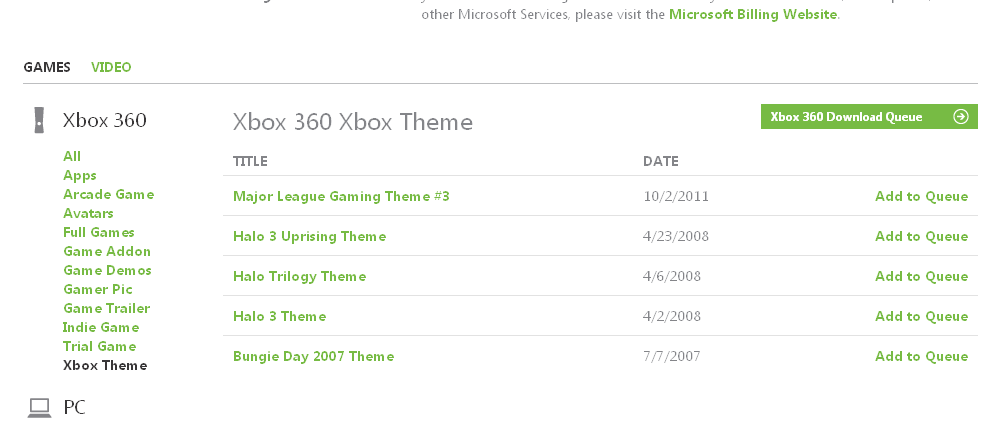This screenshot has height=423, width=998.
Task: Add Halo 3 Uprising Theme to queue
Action: [921, 236]
